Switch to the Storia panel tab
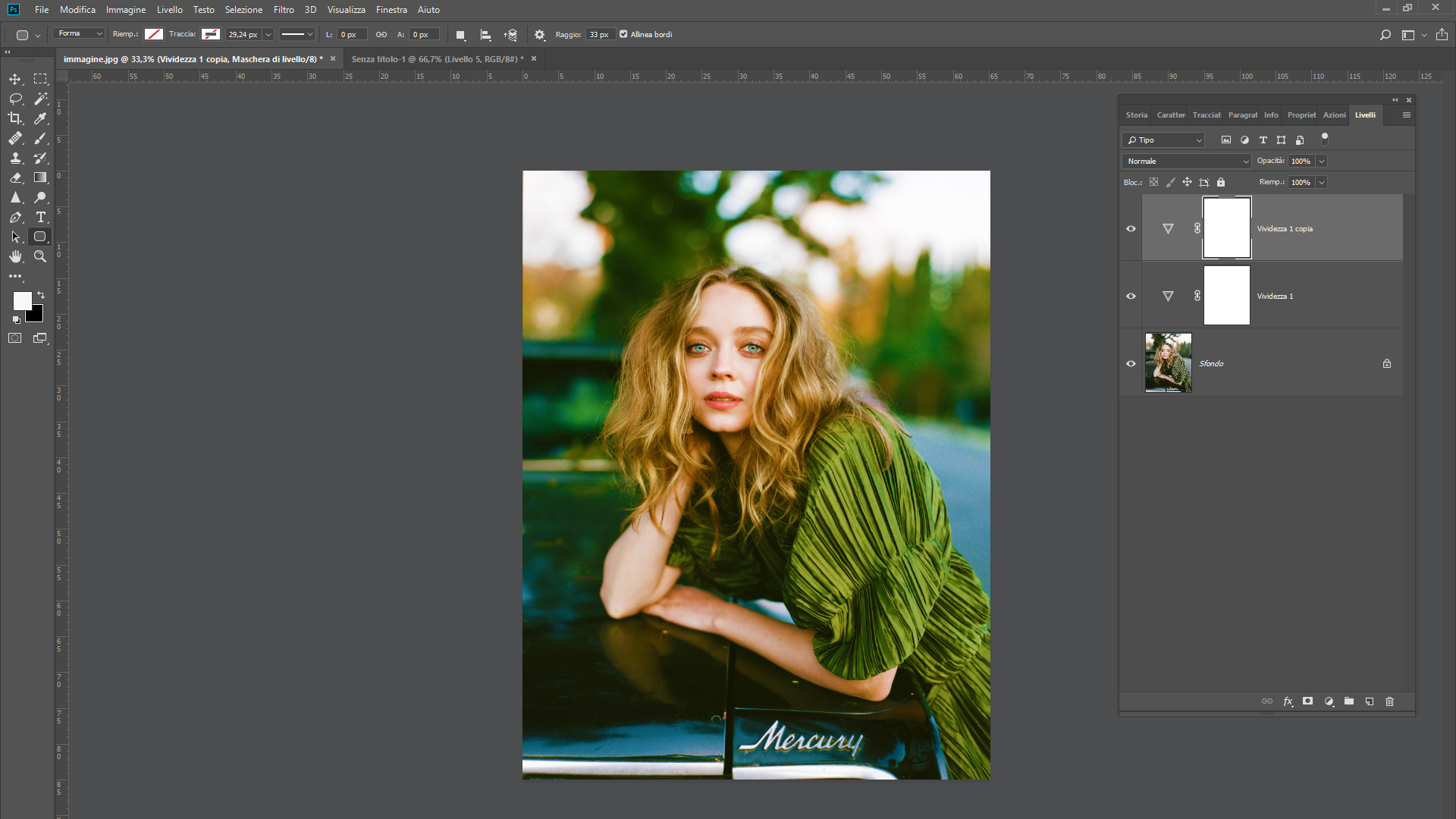 [1136, 115]
